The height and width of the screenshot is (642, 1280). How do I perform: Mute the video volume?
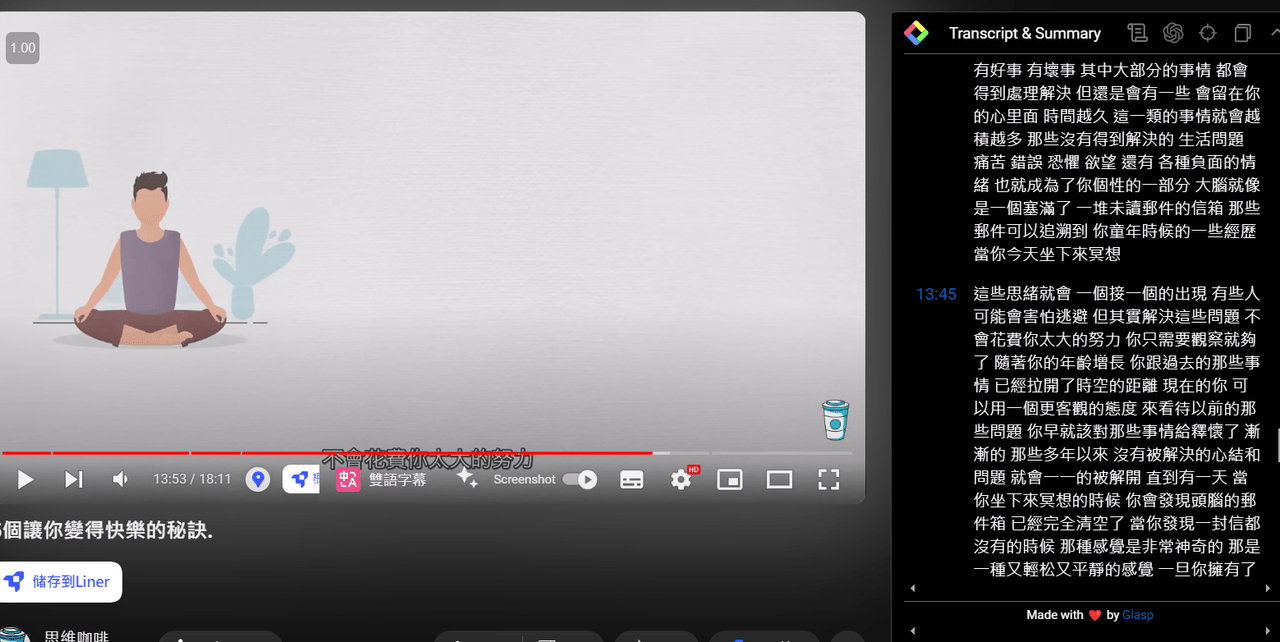click(120, 480)
